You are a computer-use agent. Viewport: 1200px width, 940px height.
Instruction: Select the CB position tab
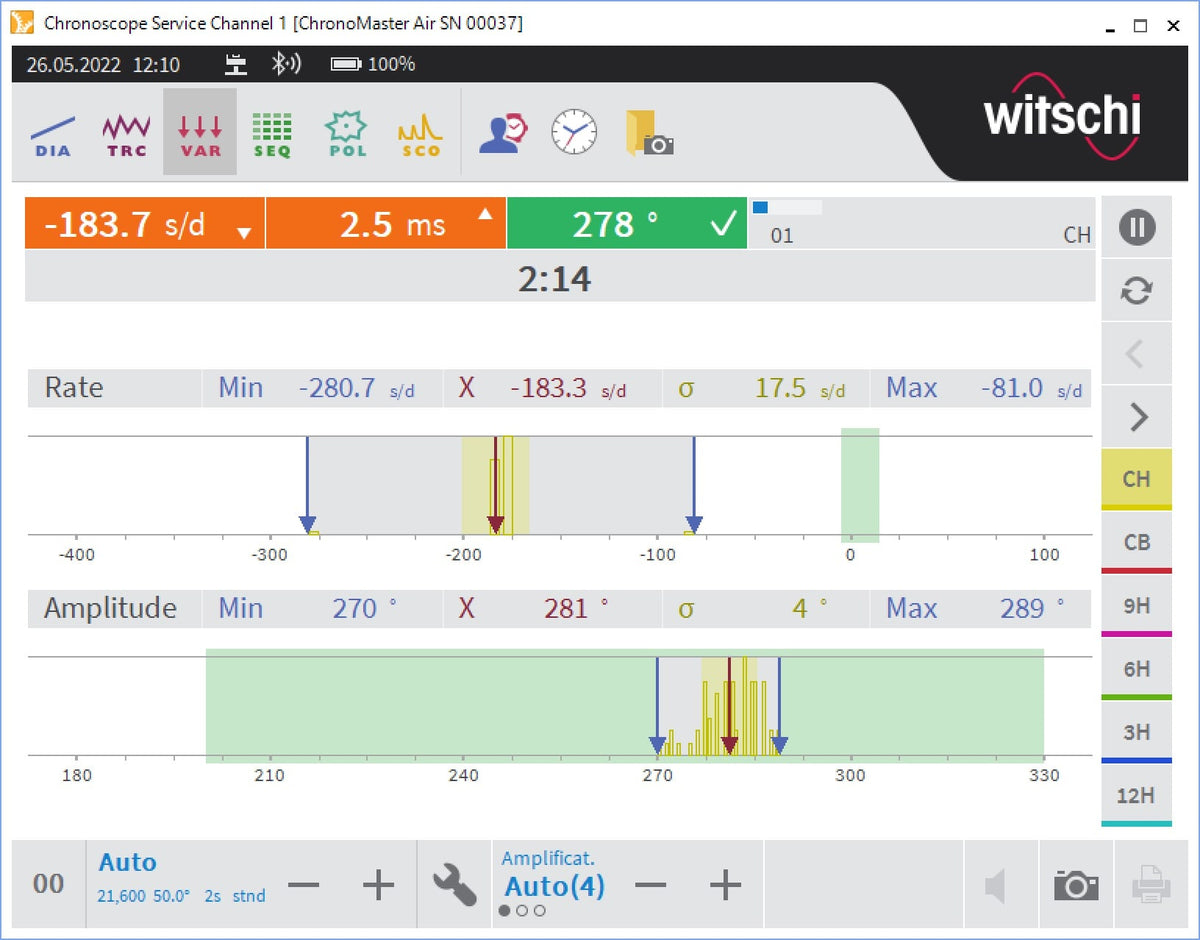(x=1136, y=542)
